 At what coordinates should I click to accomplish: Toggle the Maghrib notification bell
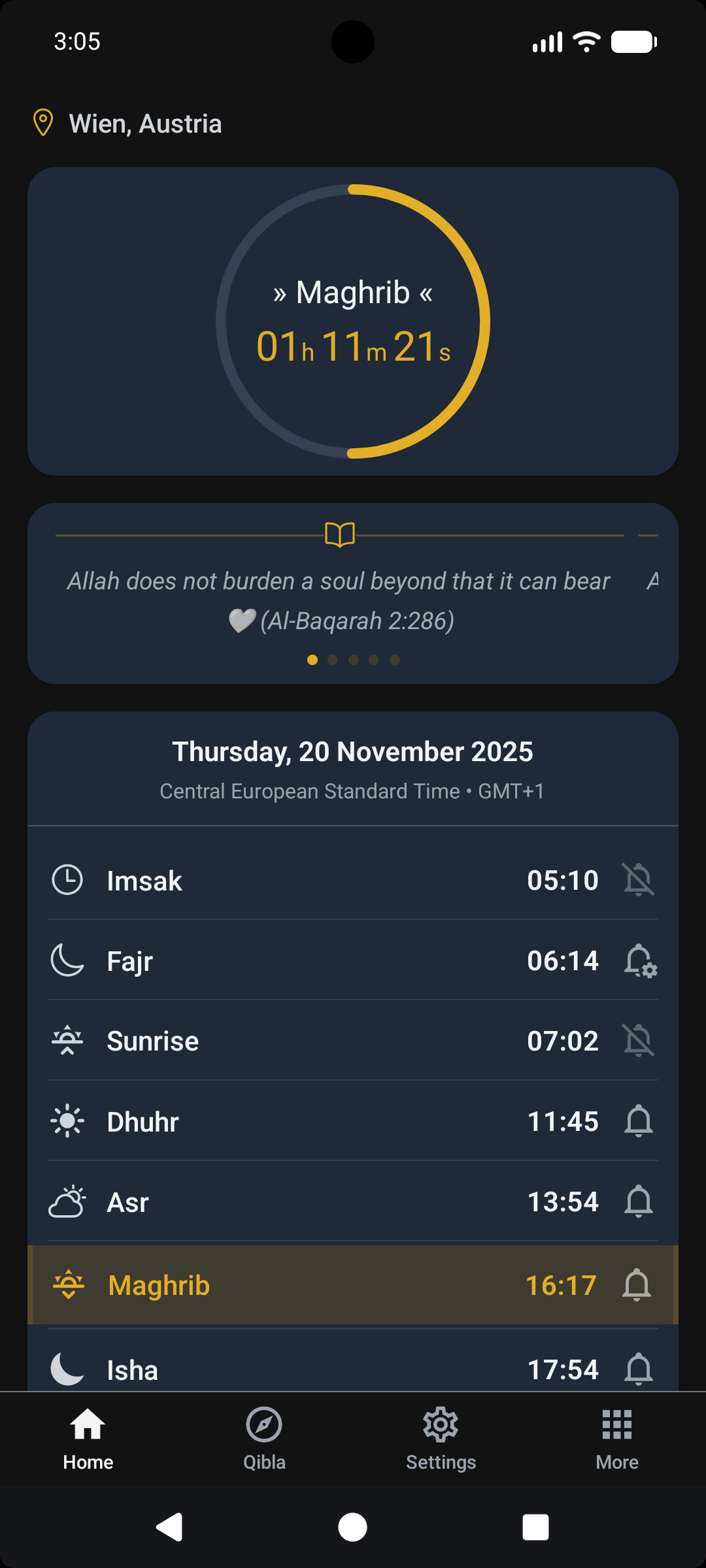tap(636, 1285)
